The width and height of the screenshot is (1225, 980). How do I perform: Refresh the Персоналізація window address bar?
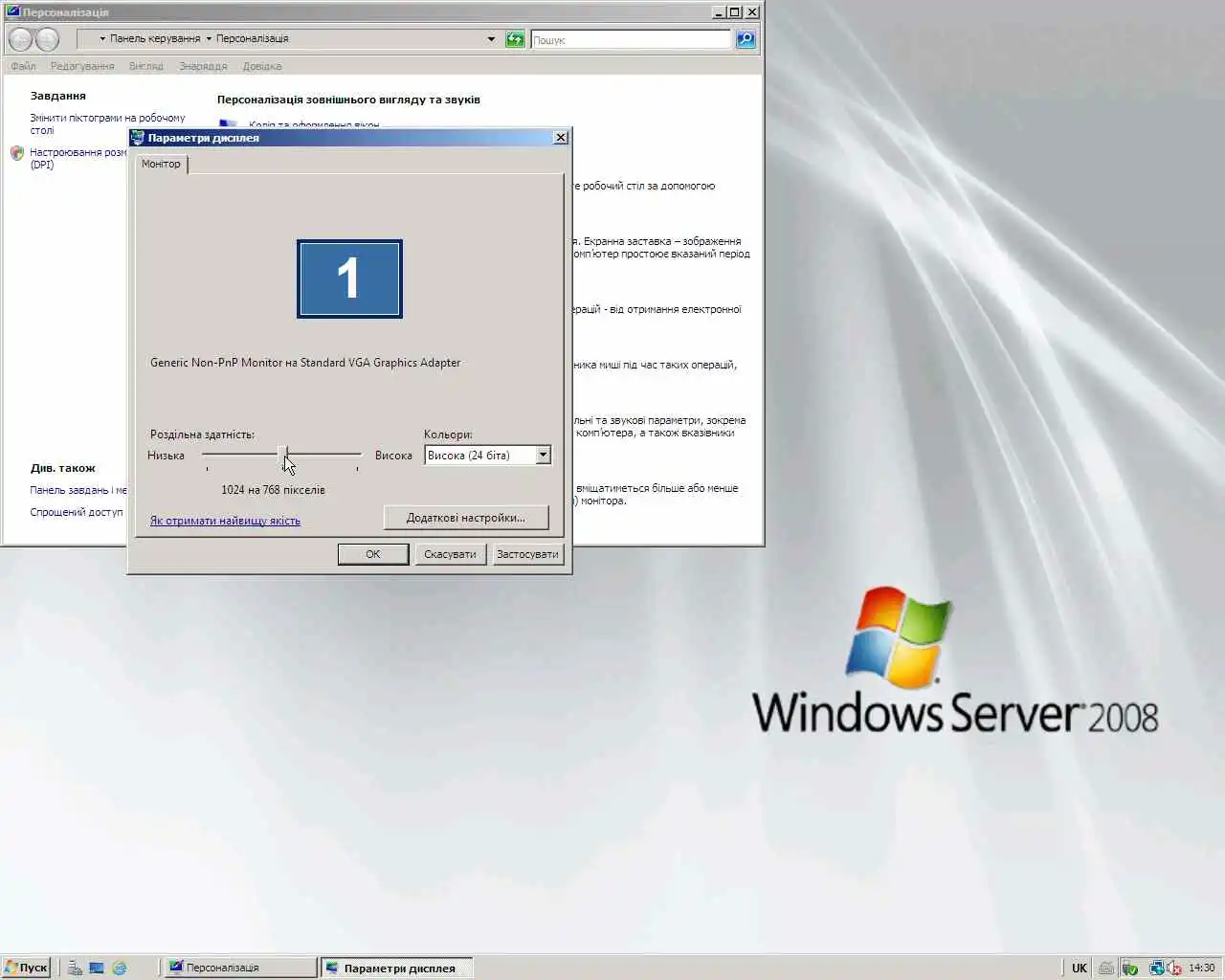[515, 39]
